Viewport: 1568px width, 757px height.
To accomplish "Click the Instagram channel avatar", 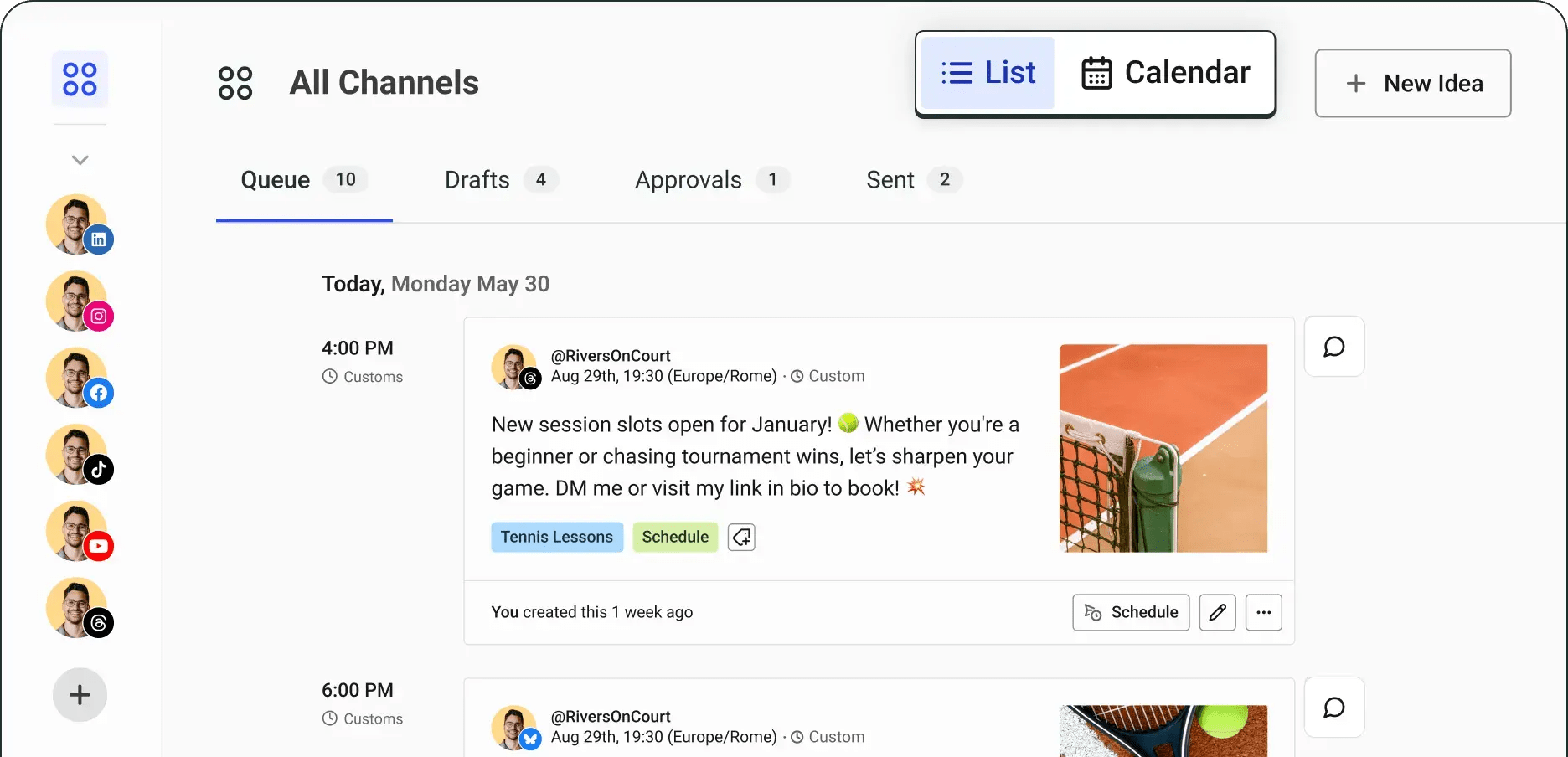I will tap(80, 301).
